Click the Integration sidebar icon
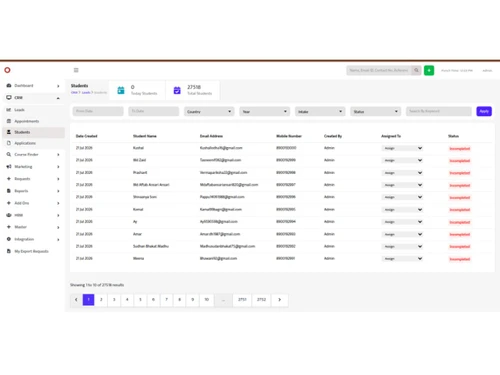 coord(9,239)
